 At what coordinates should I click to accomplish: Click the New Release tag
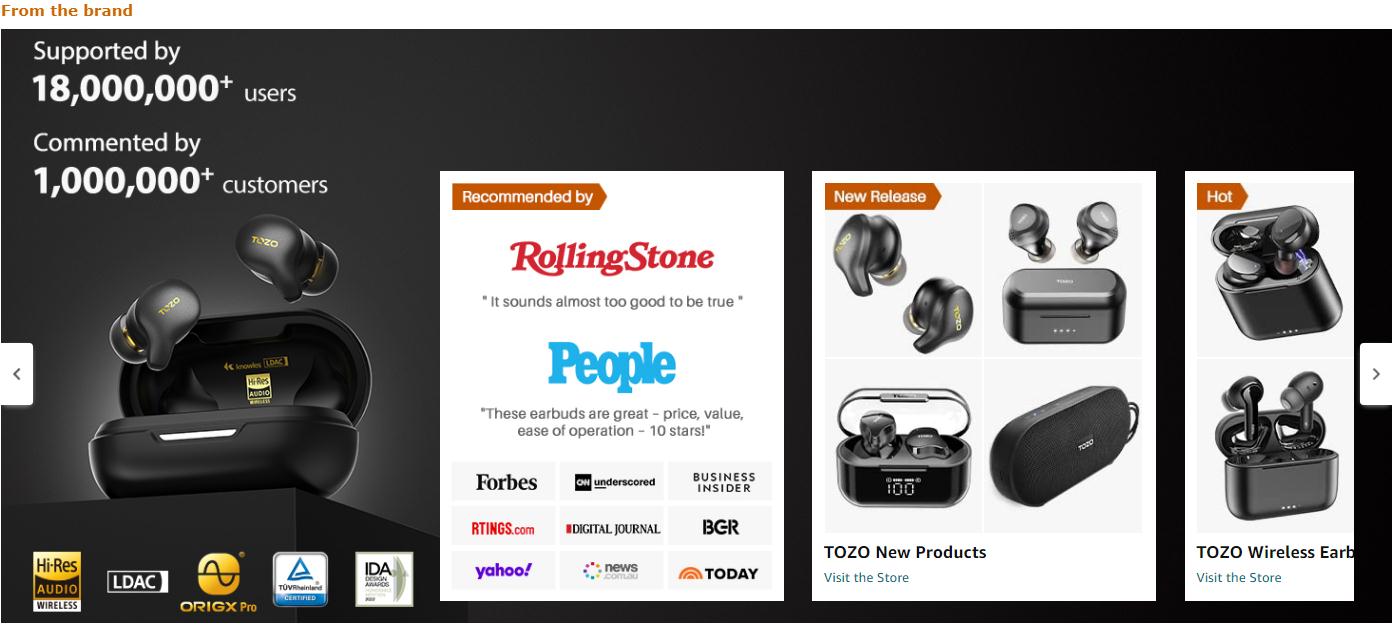click(882, 197)
